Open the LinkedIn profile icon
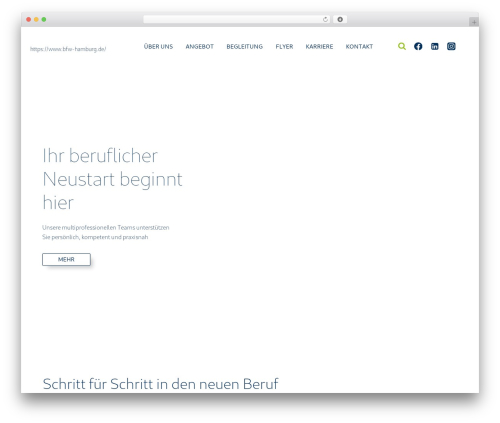The image size is (500, 423). click(434, 46)
